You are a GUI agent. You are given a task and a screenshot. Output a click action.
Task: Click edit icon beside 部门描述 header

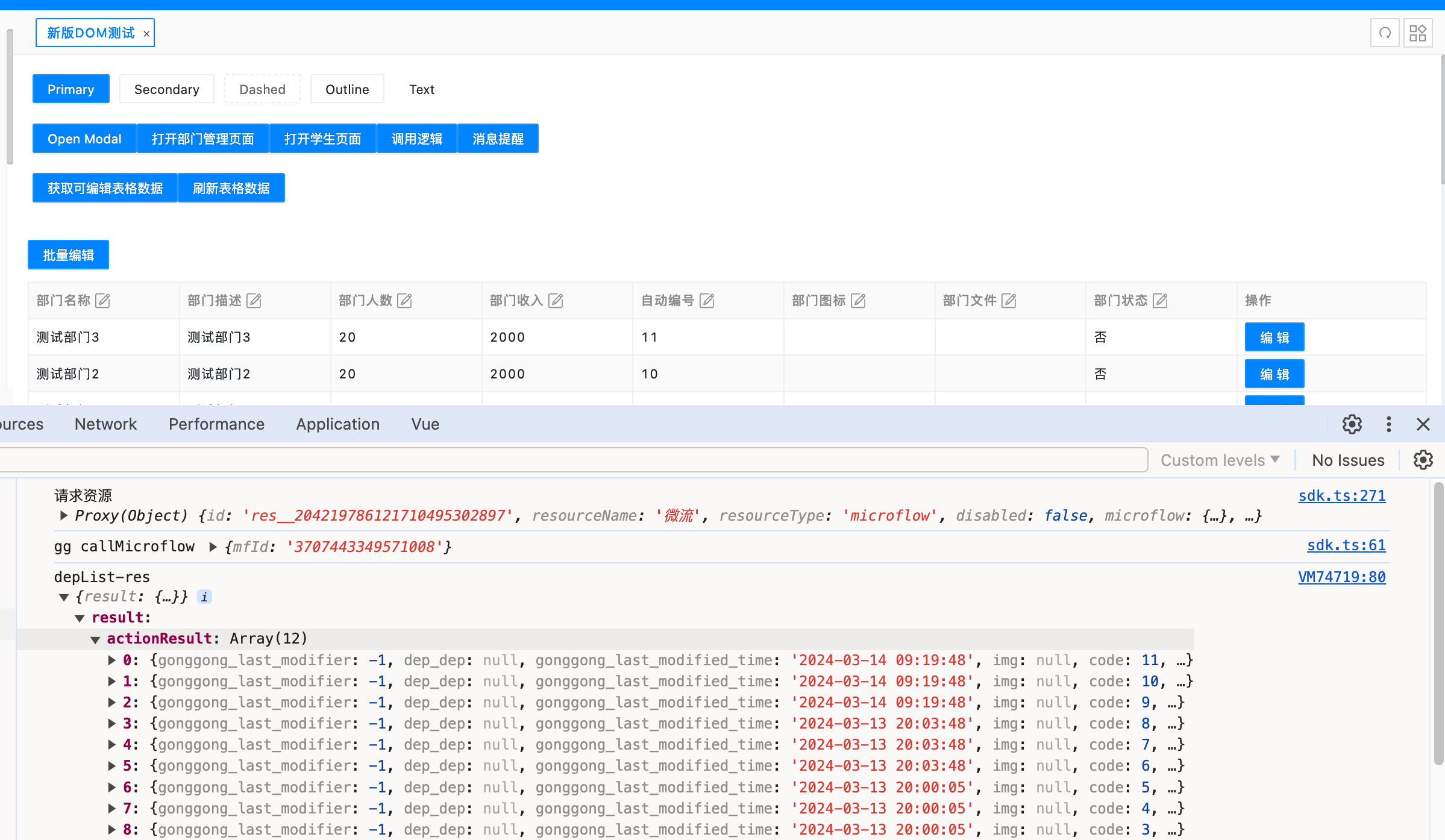coord(254,300)
